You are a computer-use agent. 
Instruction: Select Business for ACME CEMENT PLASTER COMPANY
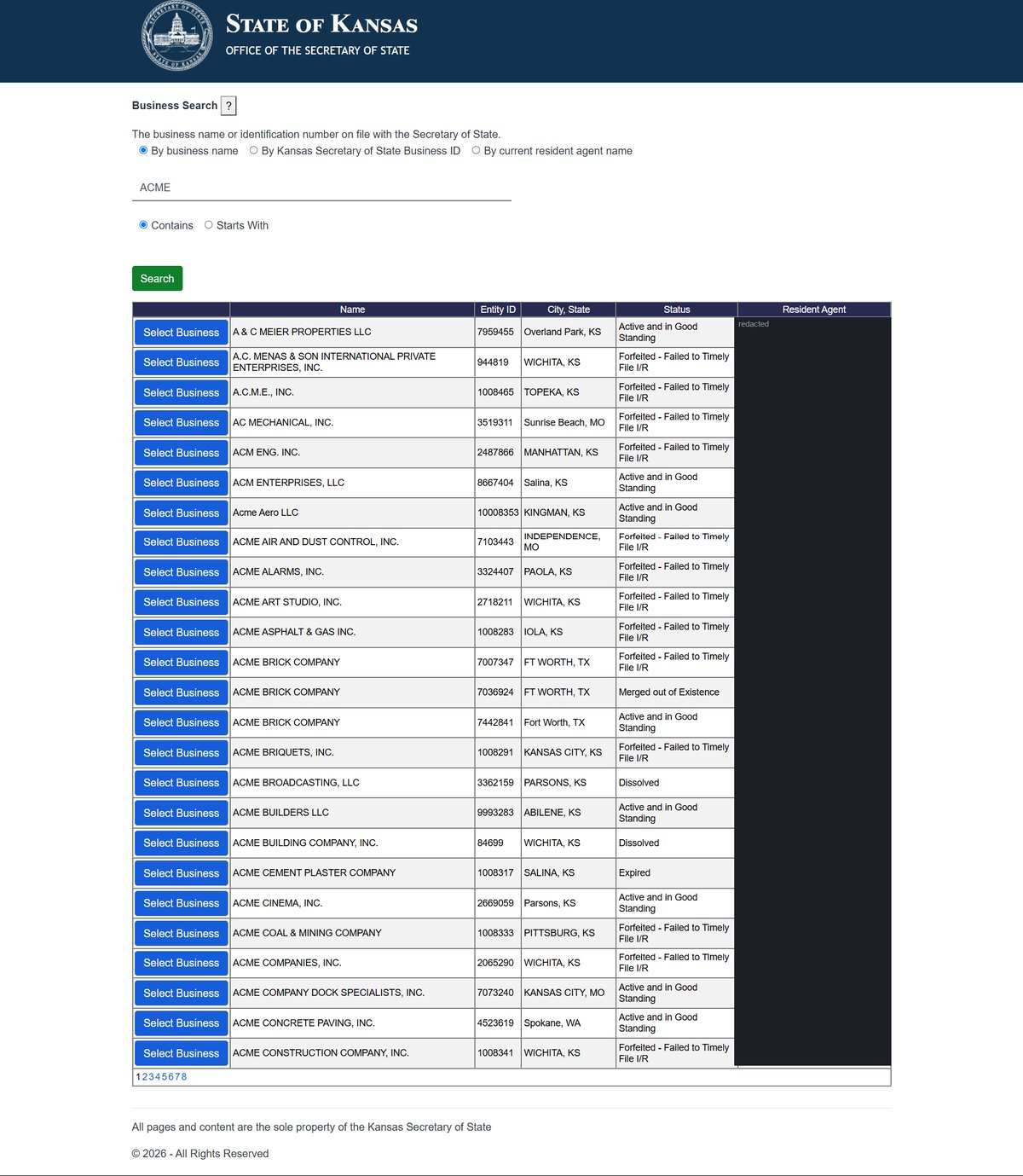[181, 873]
